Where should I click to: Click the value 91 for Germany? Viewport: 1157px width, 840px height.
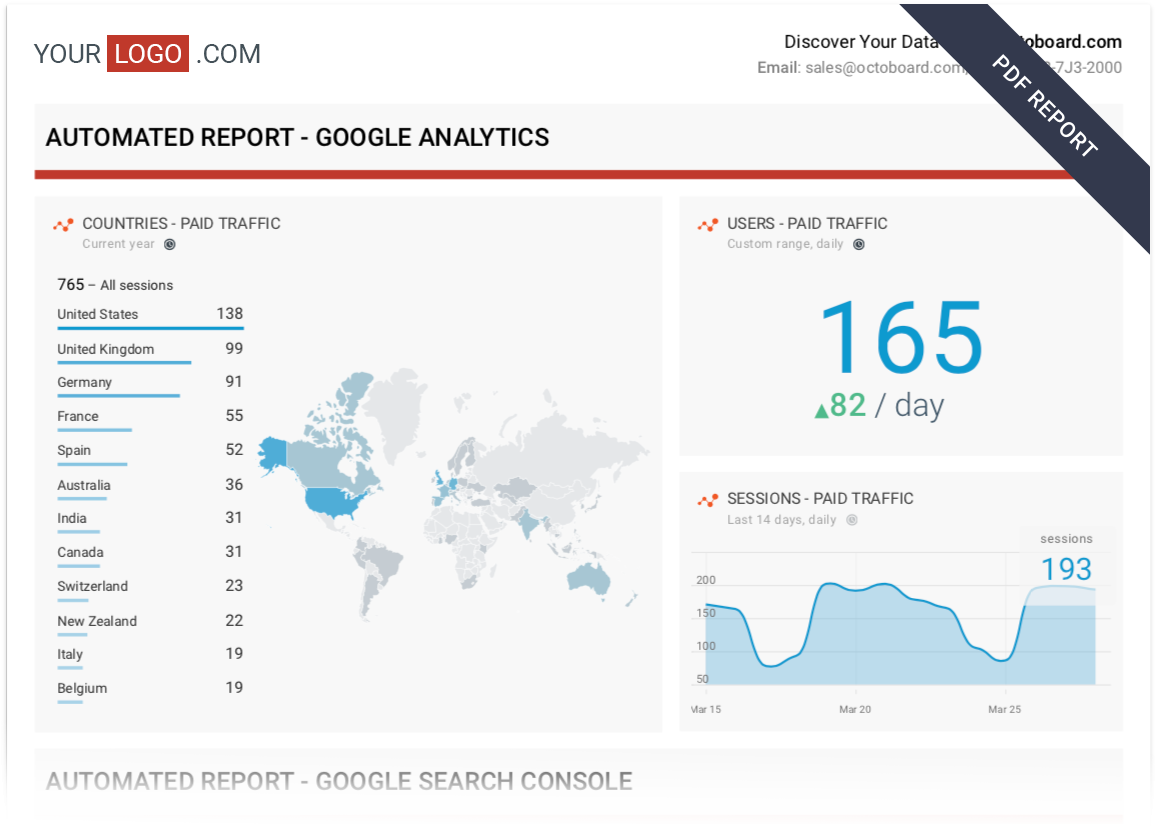point(234,382)
